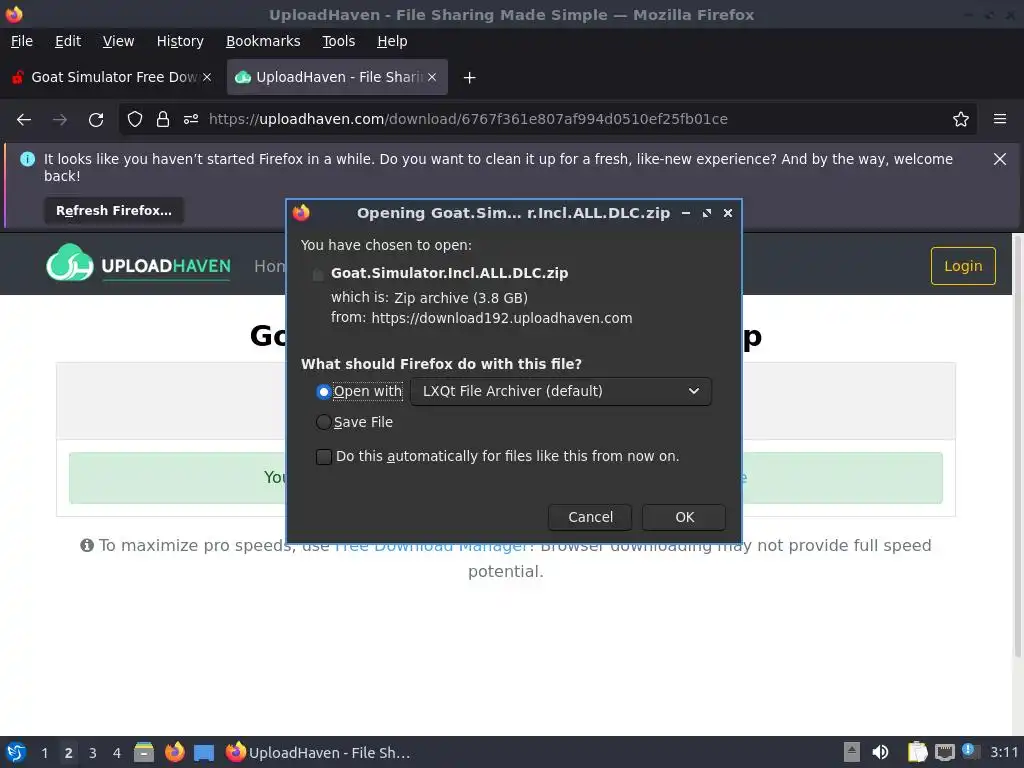Open the LXQt application menu icon
Screen dimensions: 1024x768
[15, 752]
